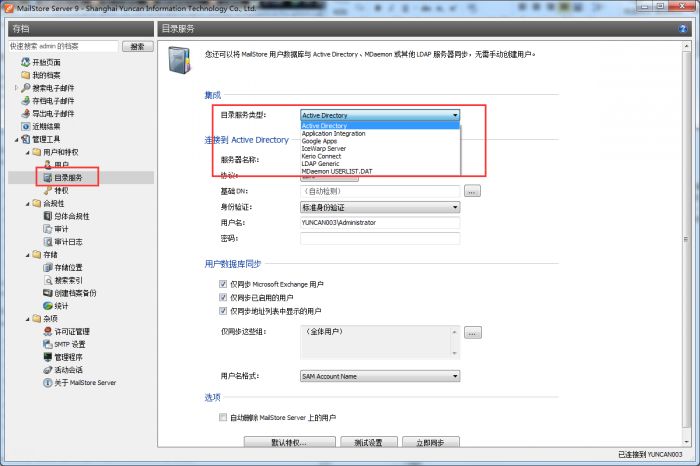Collapse the 杂项 folder node
The width and height of the screenshot is (700, 466).
click(x=28, y=319)
